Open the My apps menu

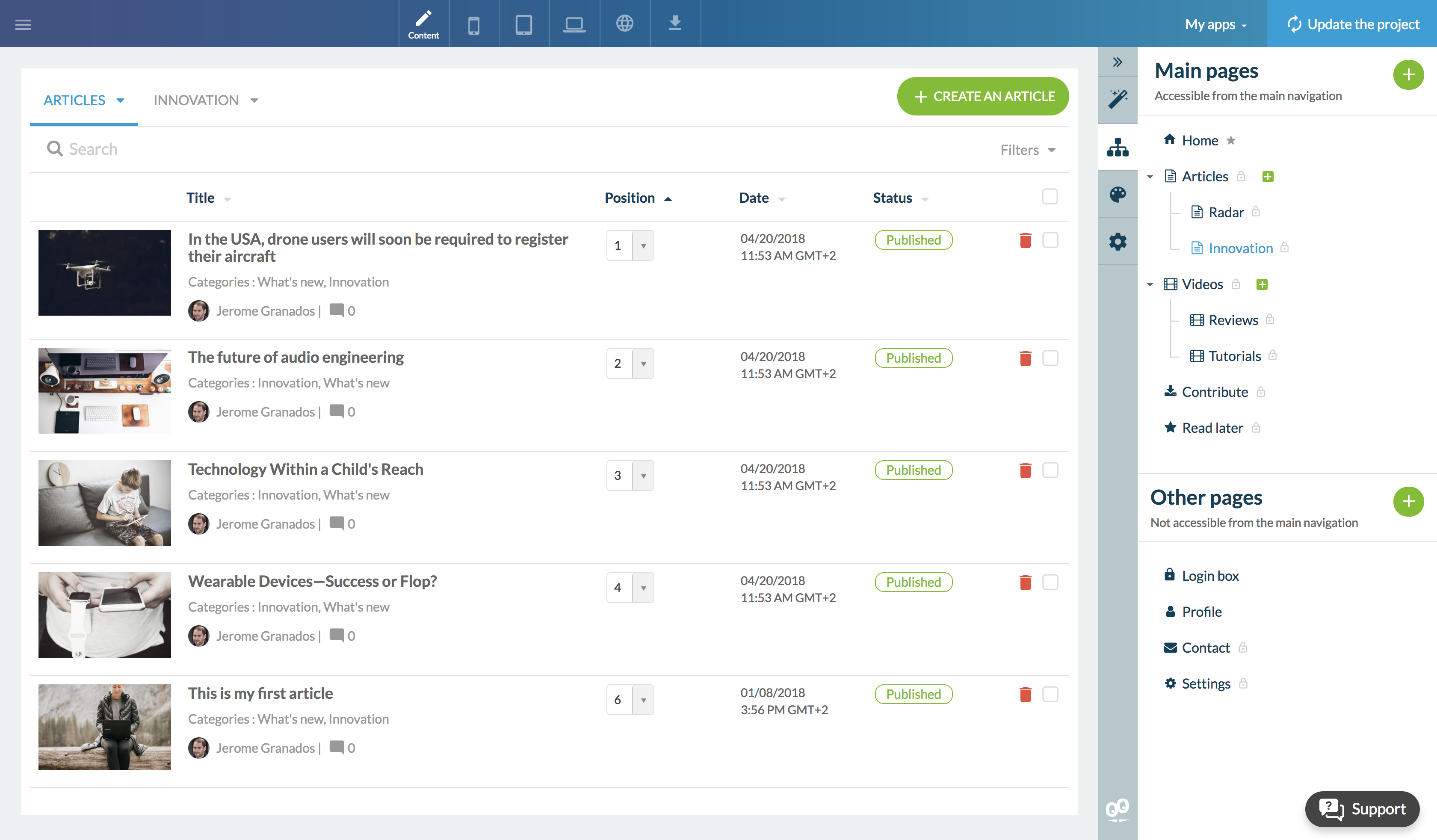tap(1215, 24)
